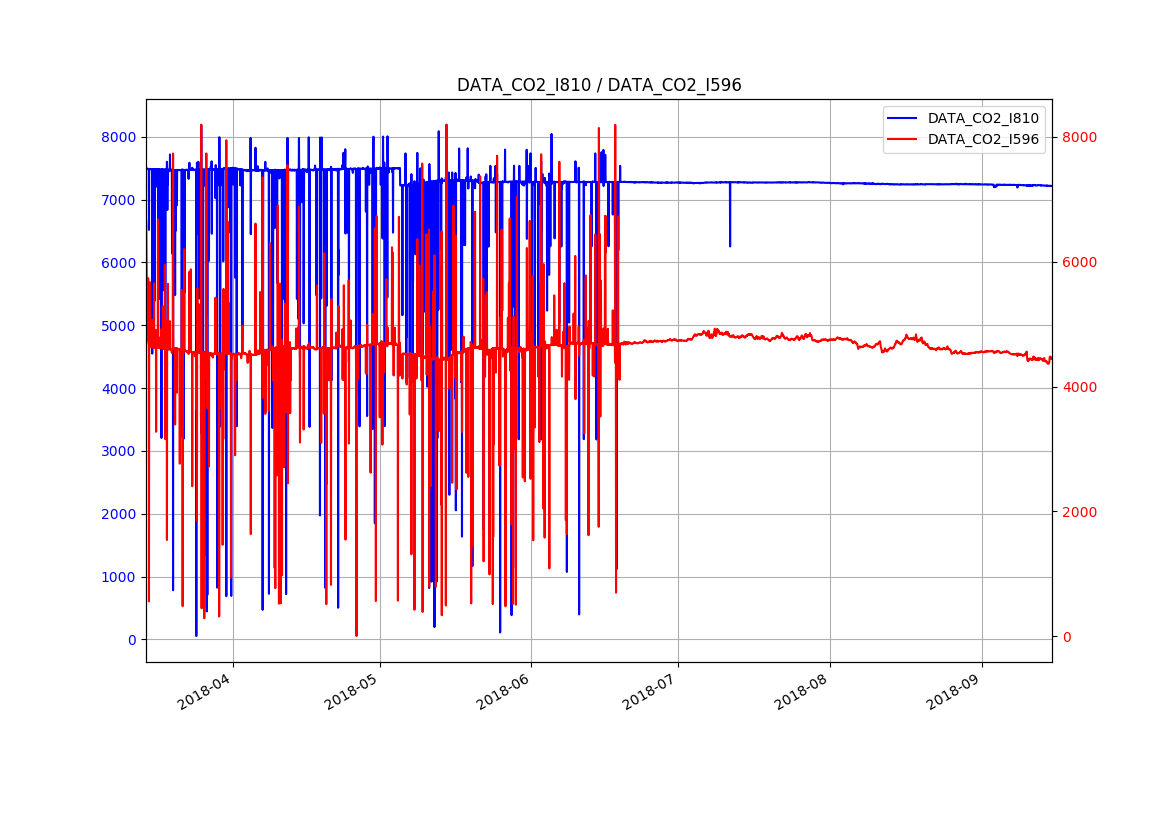This screenshot has width=1169, height=827.
Task: Click the red 0 tick on the right axis
Action: [x=1066, y=638]
